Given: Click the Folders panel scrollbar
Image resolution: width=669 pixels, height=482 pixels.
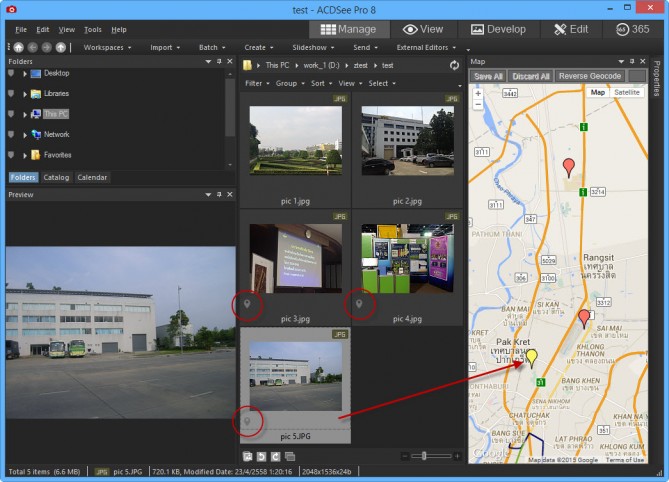Looking at the screenshot, I should [230, 107].
